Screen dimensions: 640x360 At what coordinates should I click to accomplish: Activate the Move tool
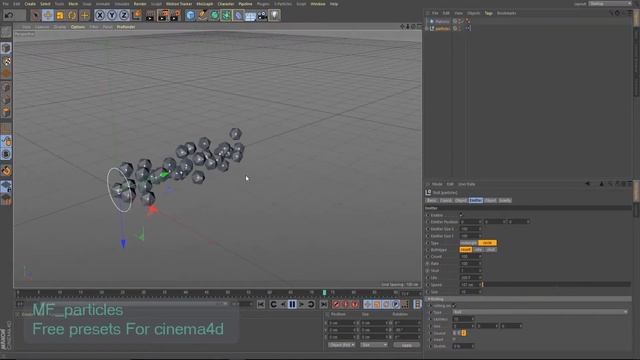point(48,16)
